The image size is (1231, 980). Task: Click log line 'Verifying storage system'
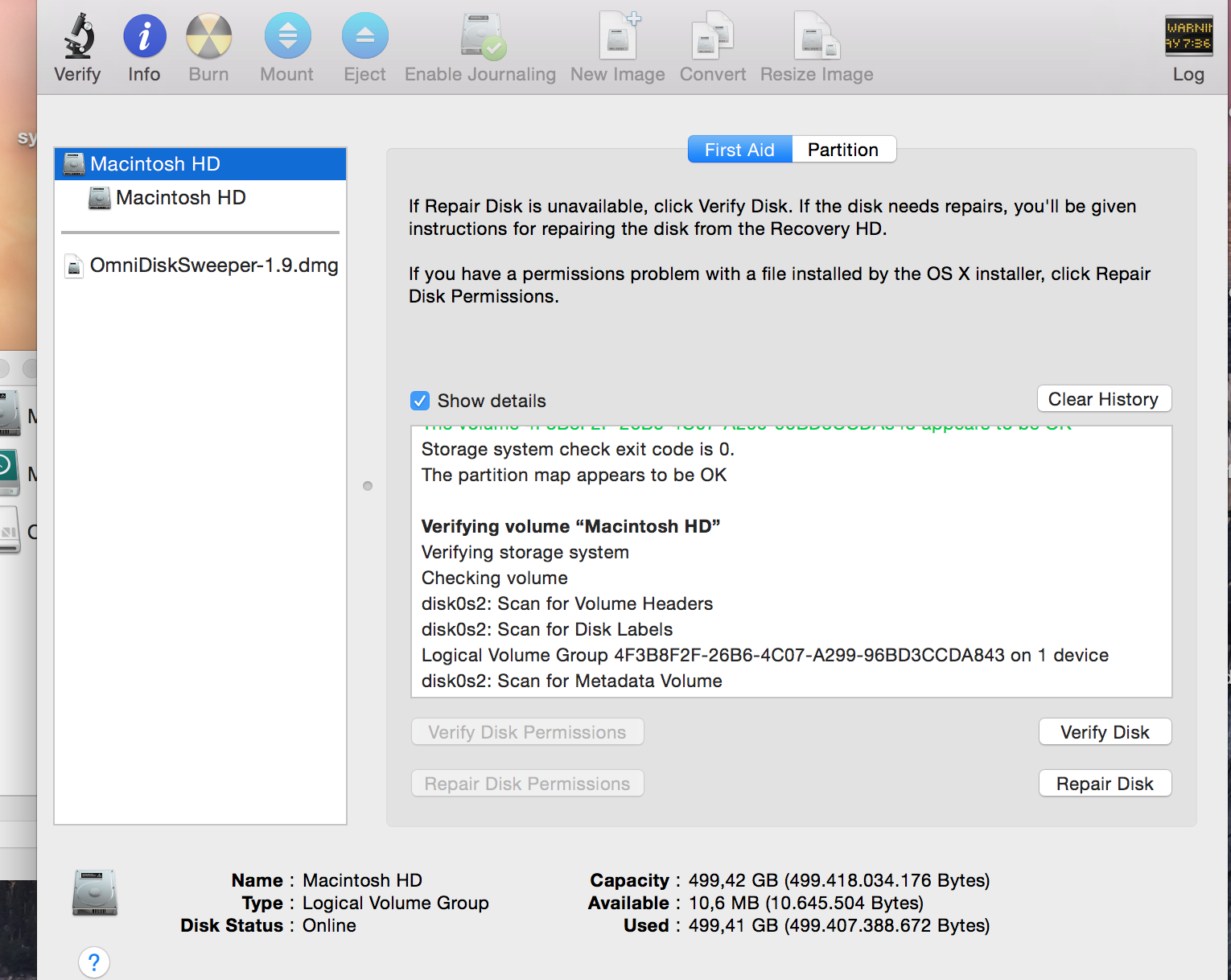point(525,552)
